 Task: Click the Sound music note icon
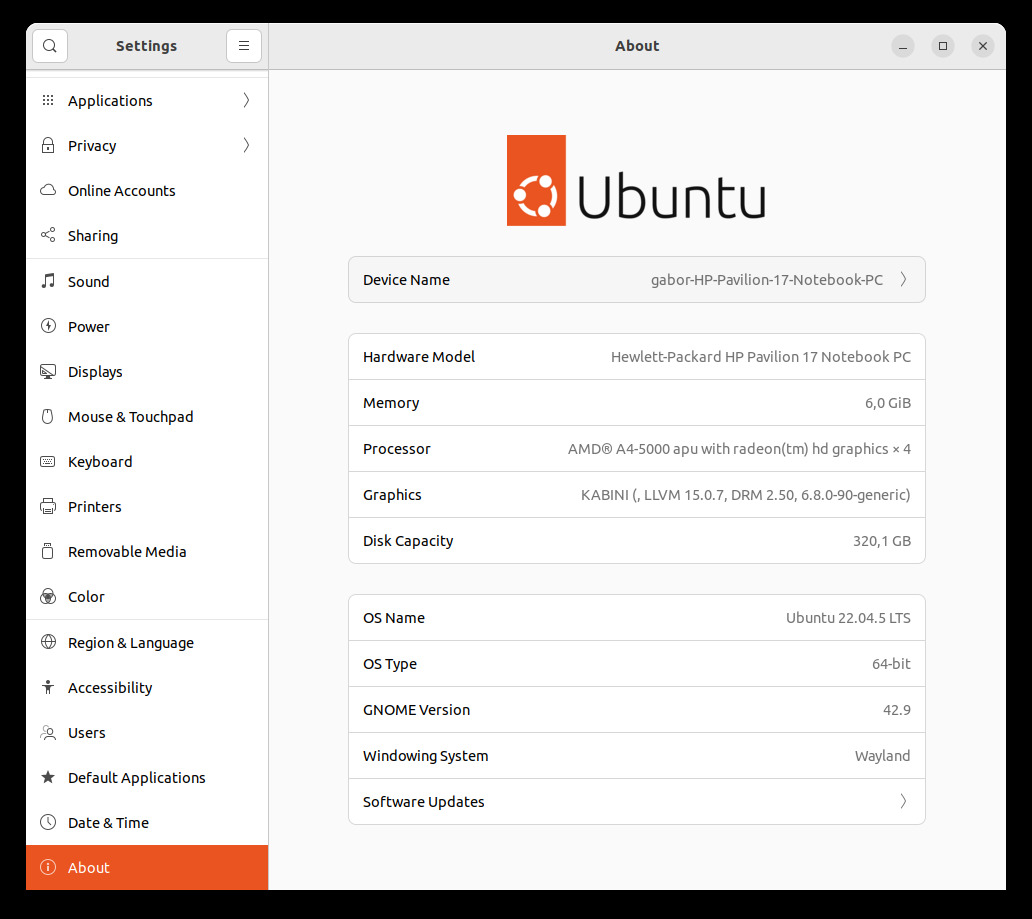click(x=48, y=281)
